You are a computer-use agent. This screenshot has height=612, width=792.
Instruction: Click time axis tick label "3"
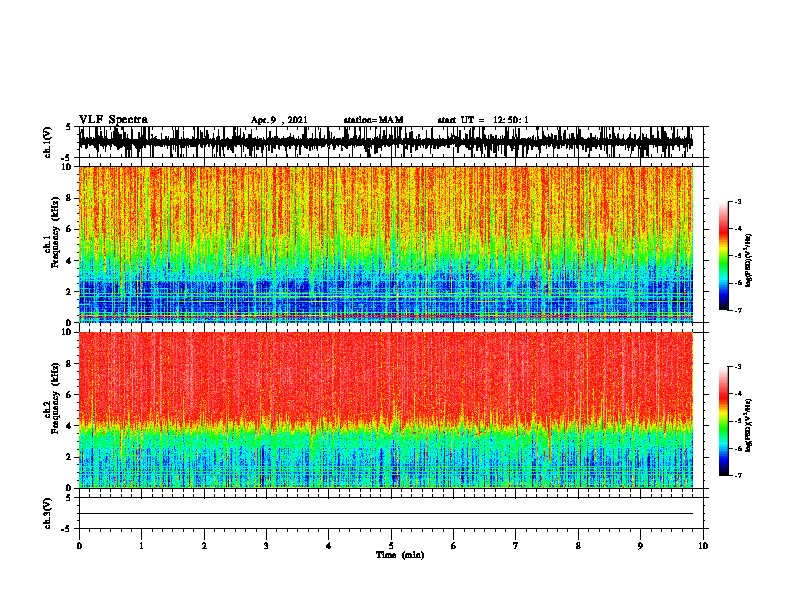click(266, 546)
